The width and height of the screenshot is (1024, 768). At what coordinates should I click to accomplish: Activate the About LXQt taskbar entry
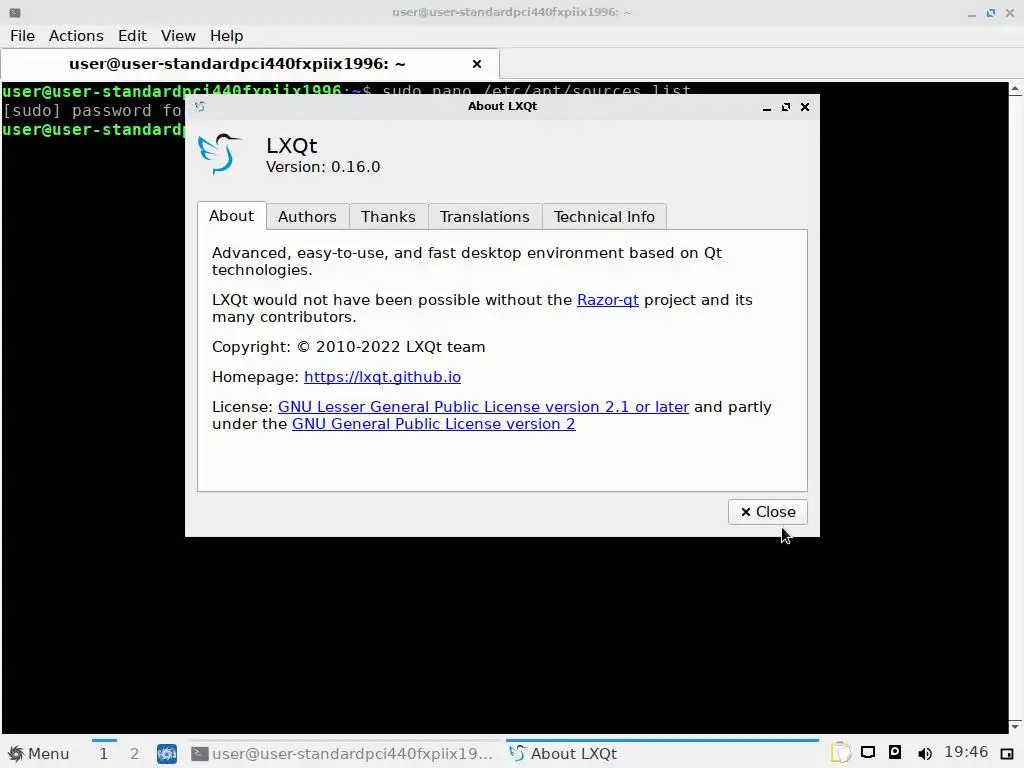tap(662, 754)
